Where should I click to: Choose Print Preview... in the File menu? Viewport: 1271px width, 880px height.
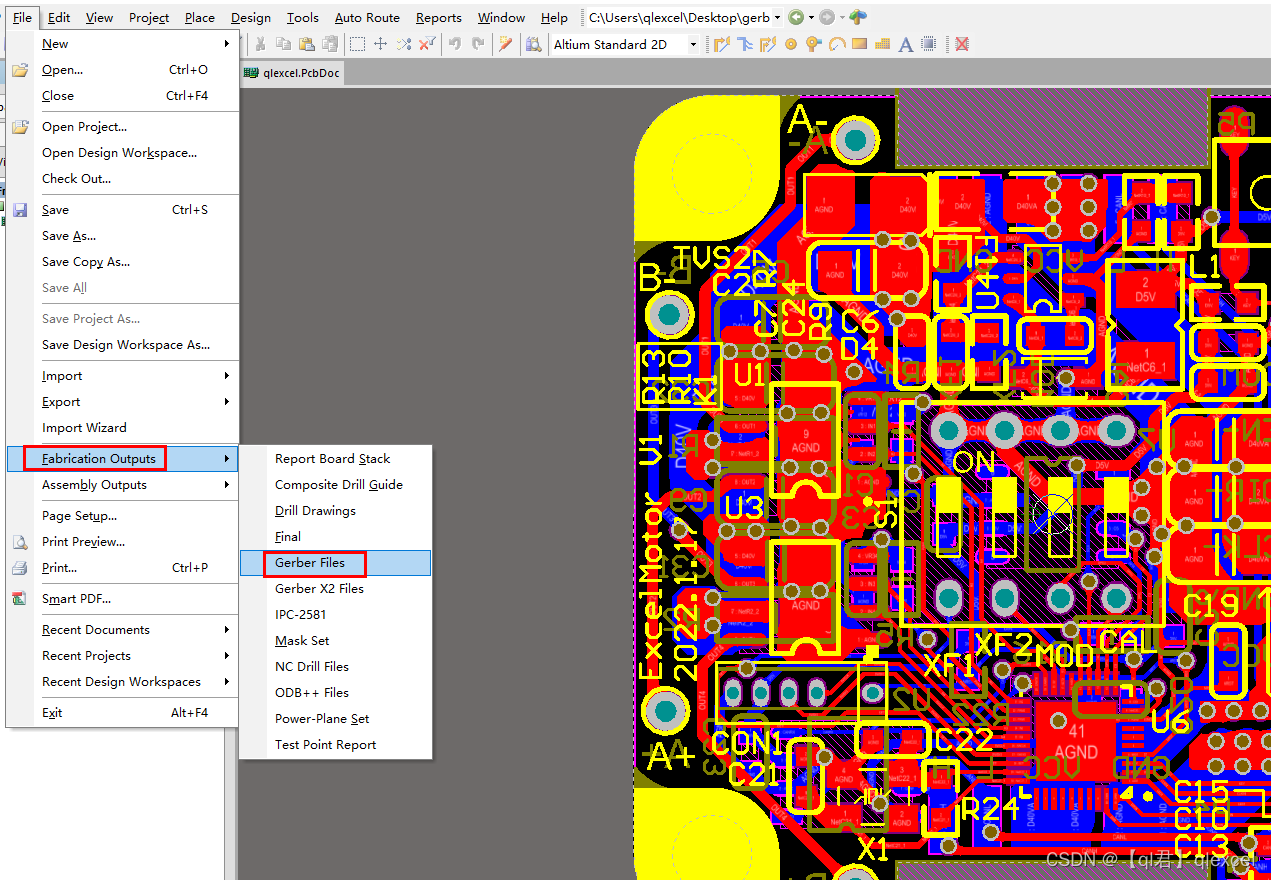tap(123, 542)
